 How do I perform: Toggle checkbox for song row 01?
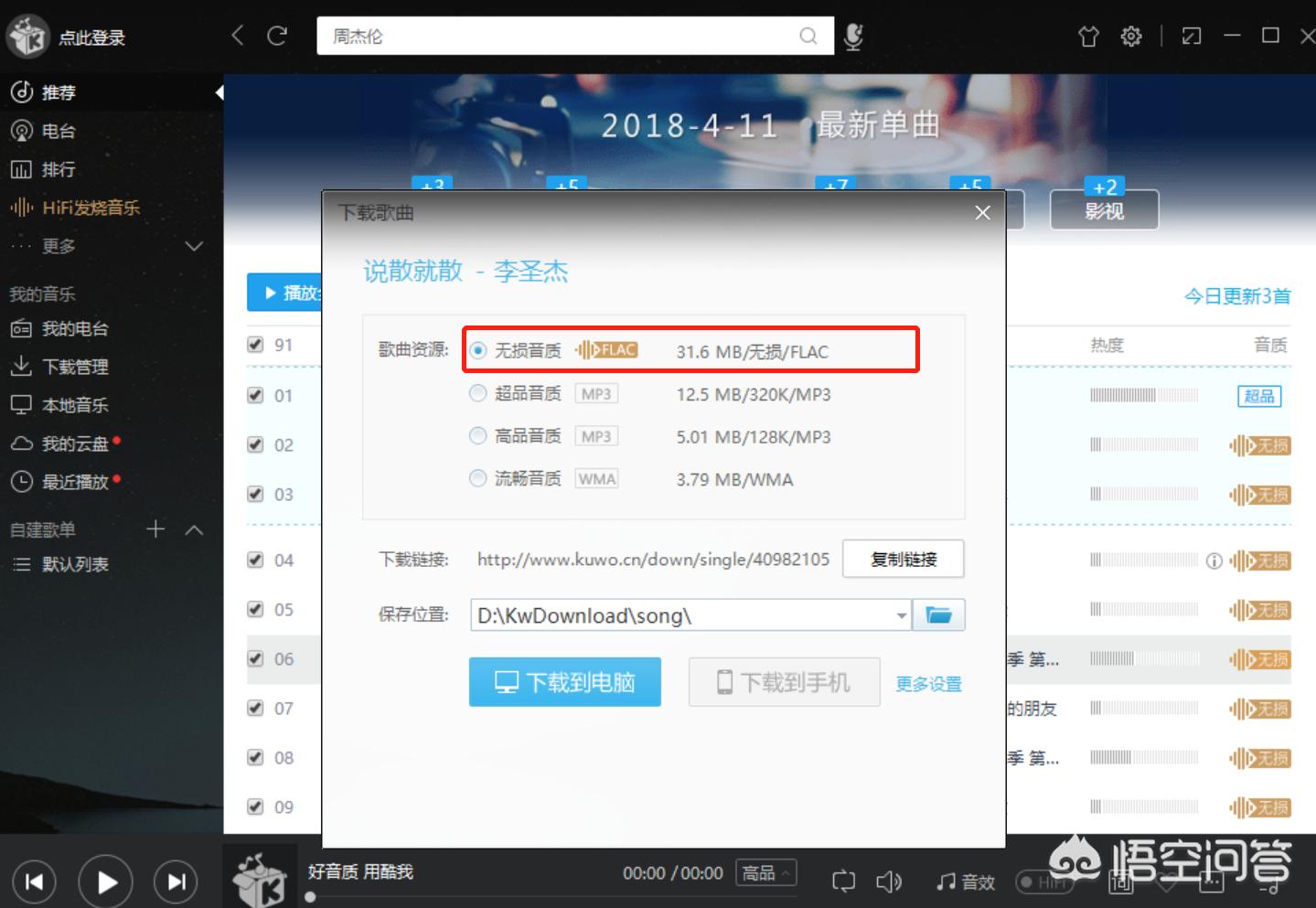255,395
